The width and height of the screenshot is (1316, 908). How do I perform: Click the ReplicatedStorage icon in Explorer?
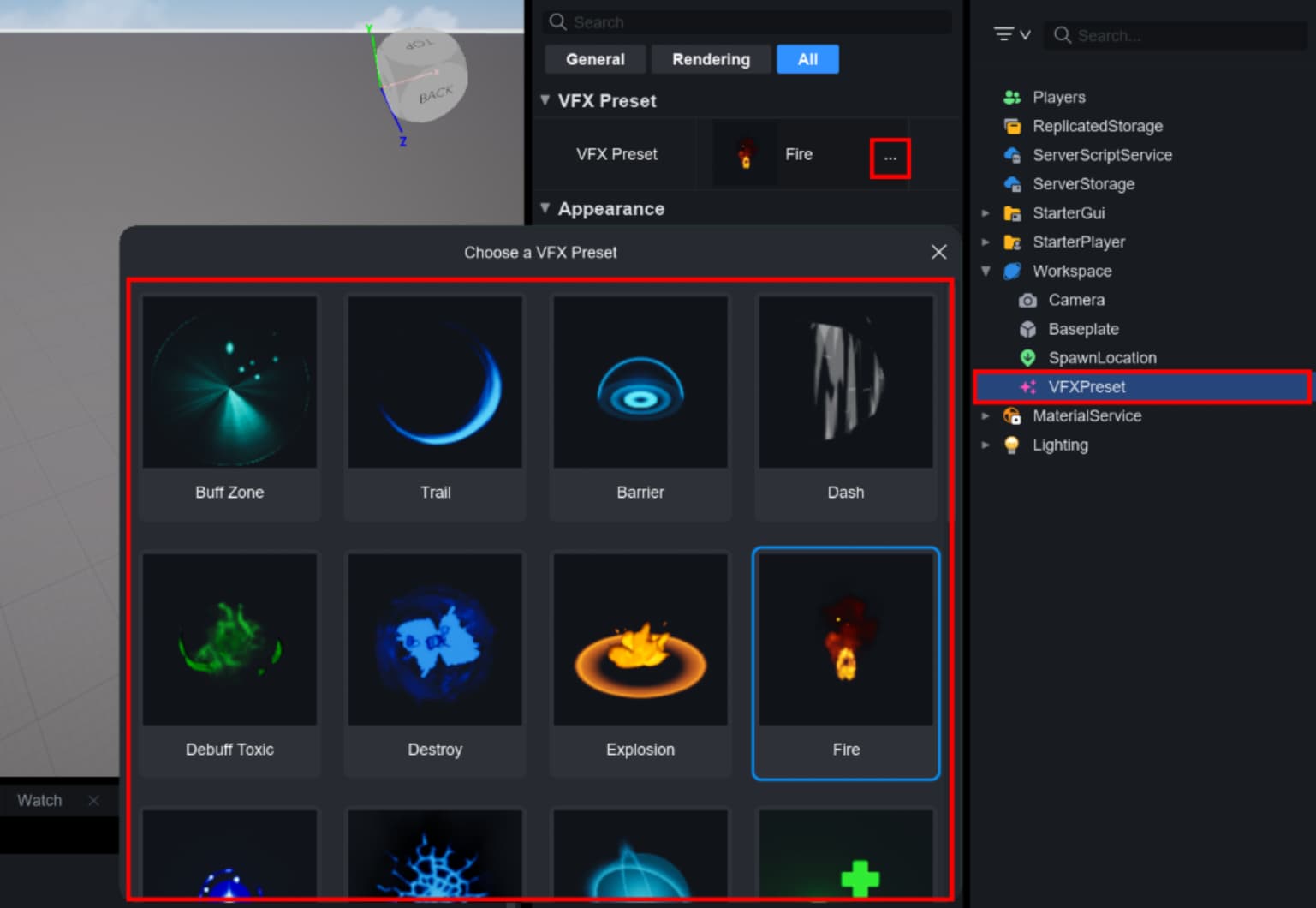1012,127
